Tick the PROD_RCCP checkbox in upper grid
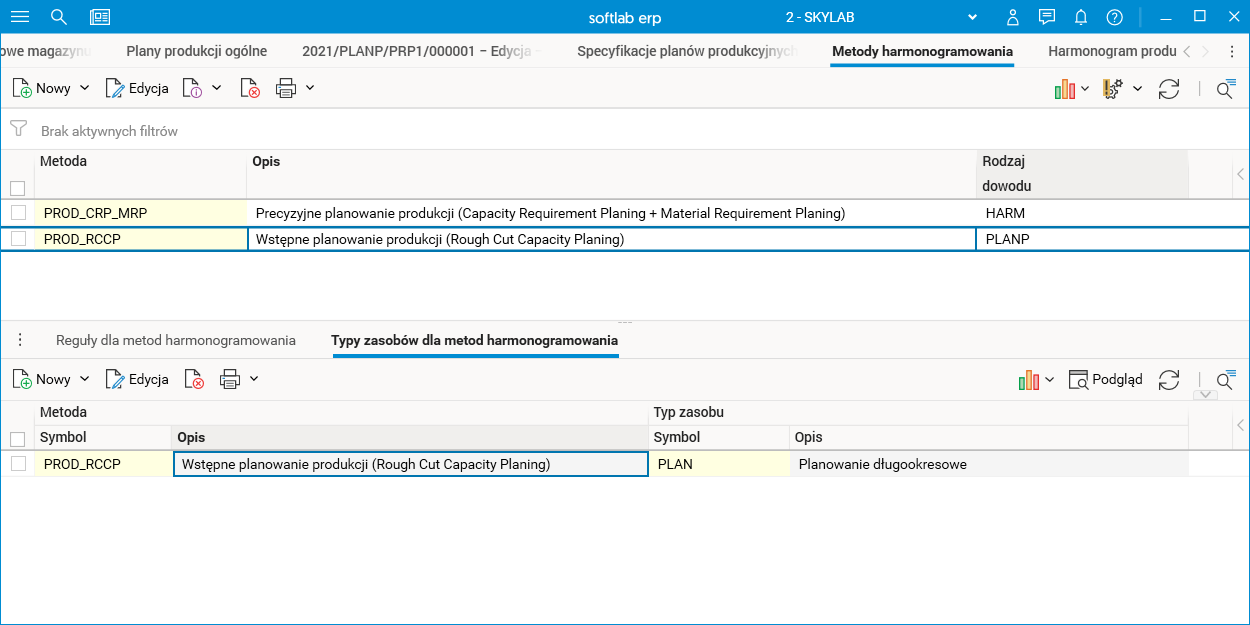Image resolution: width=1250 pixels, height=625 pixels. pos(18,238)
